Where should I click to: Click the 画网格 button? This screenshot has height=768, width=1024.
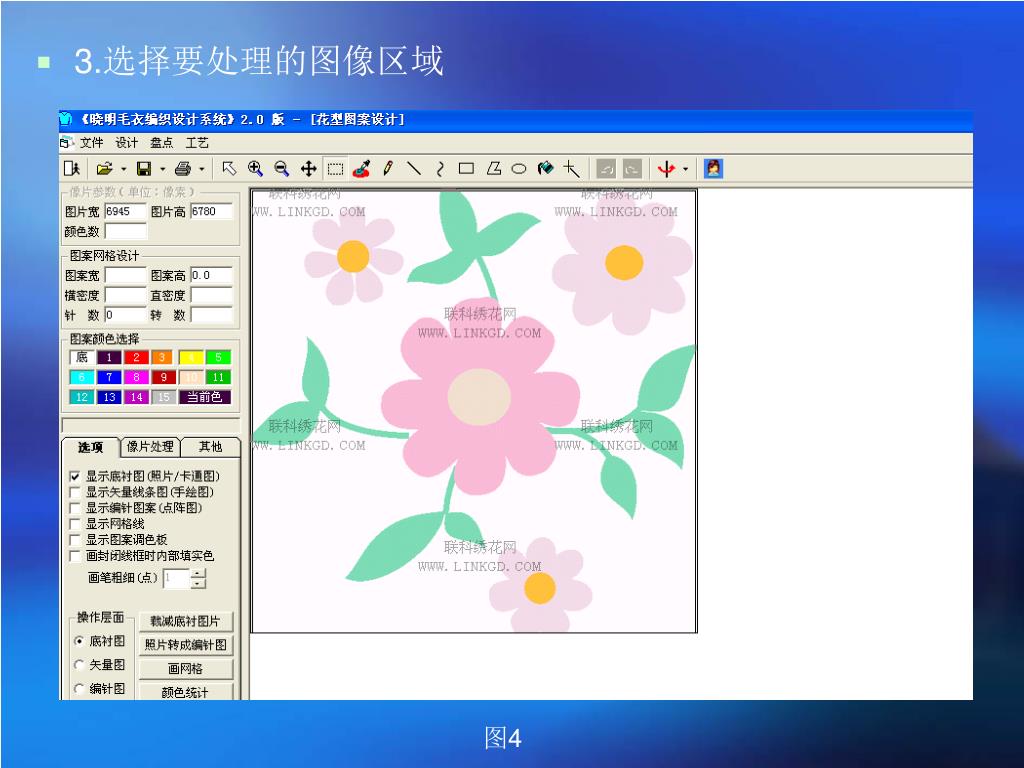(x=185, y=669)
